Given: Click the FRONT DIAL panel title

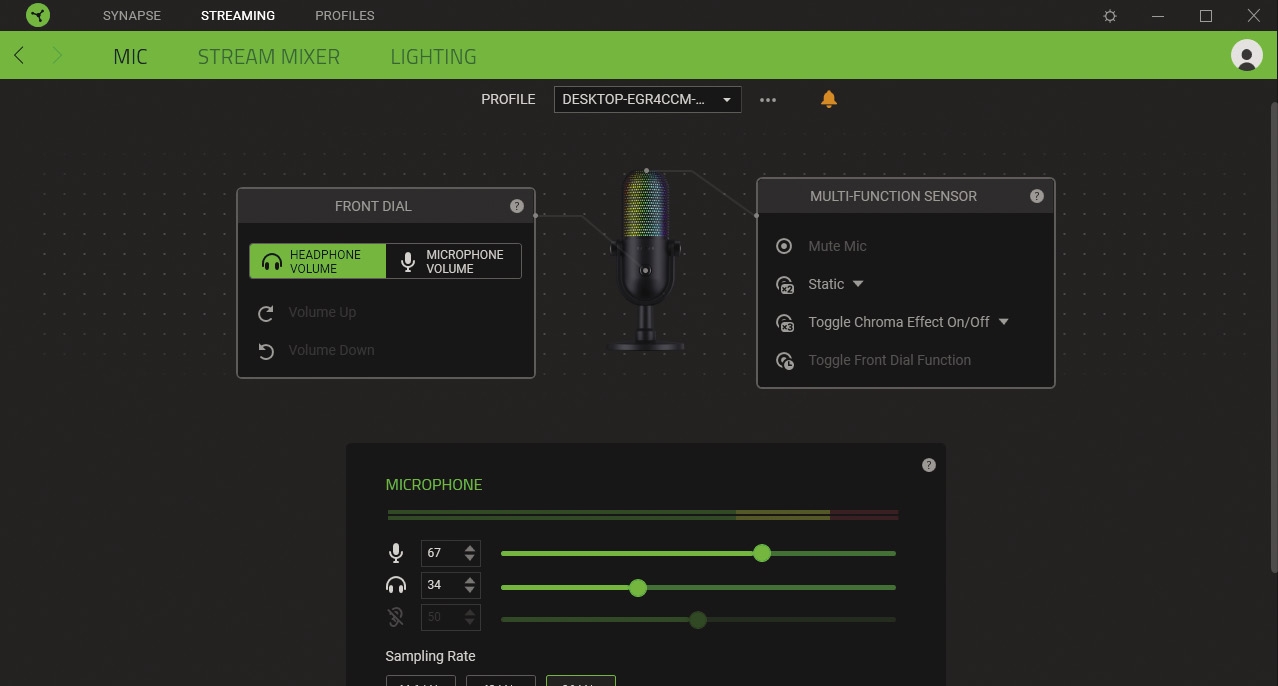Looking at the screenshot, I should click(373, 206).
